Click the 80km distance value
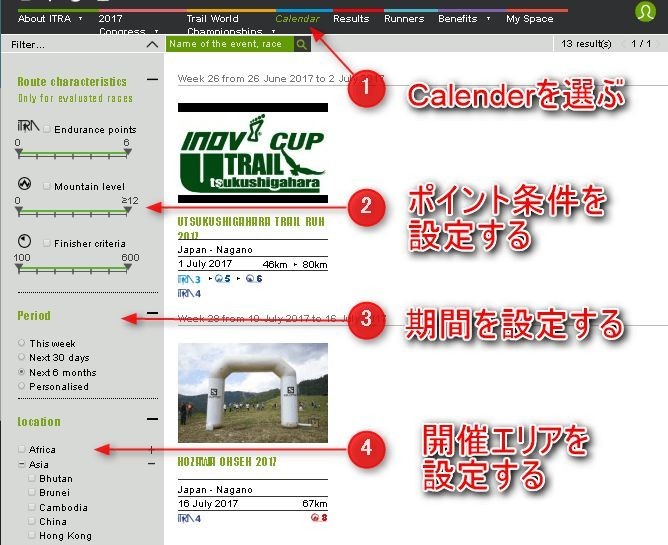 point(314,264)
